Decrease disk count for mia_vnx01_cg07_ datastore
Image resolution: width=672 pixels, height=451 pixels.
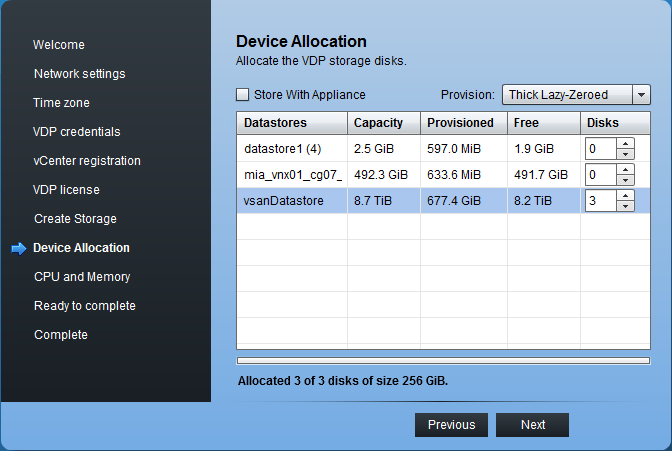point(626,180)
